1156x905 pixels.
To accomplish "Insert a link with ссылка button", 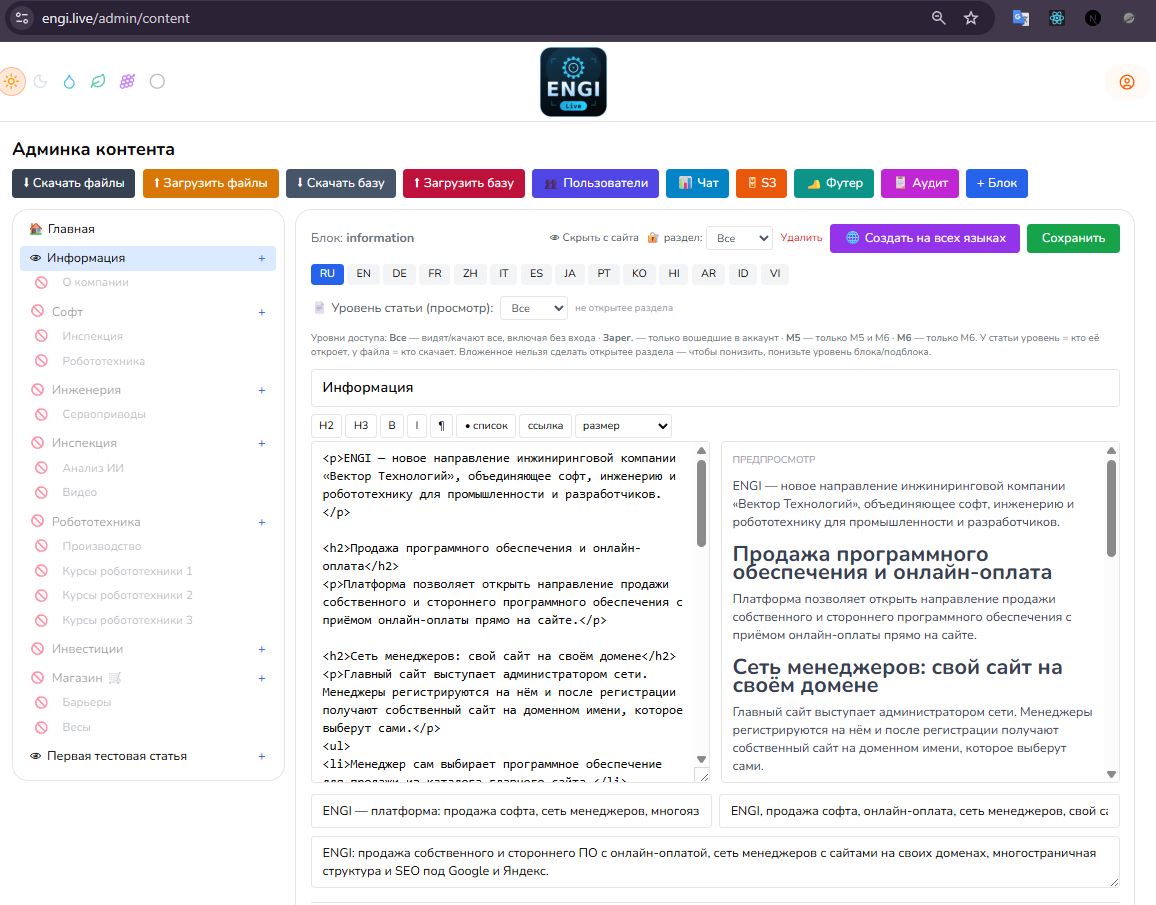I will click(x=546, y=426).
